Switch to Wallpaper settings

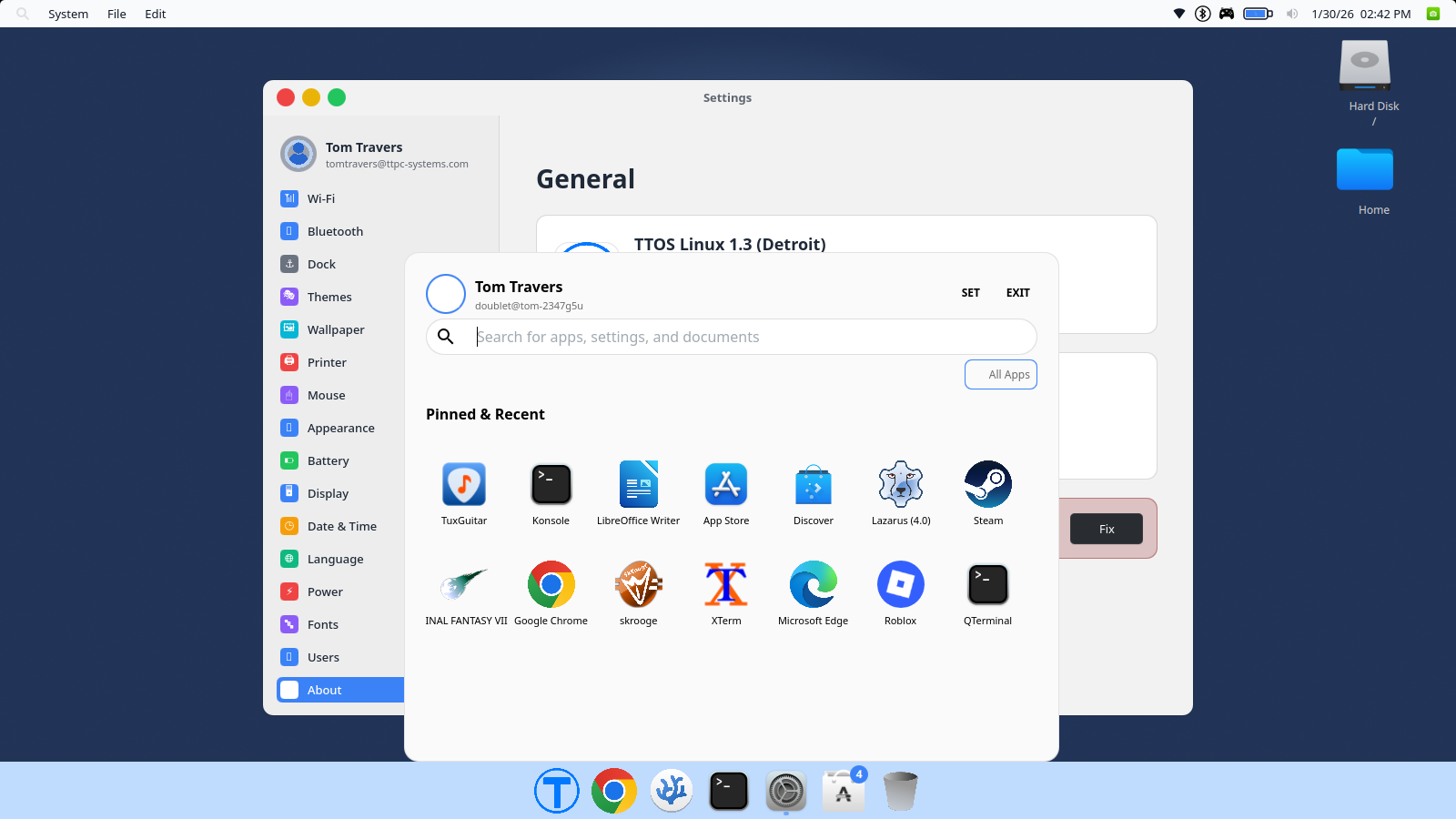pos(340,329)
